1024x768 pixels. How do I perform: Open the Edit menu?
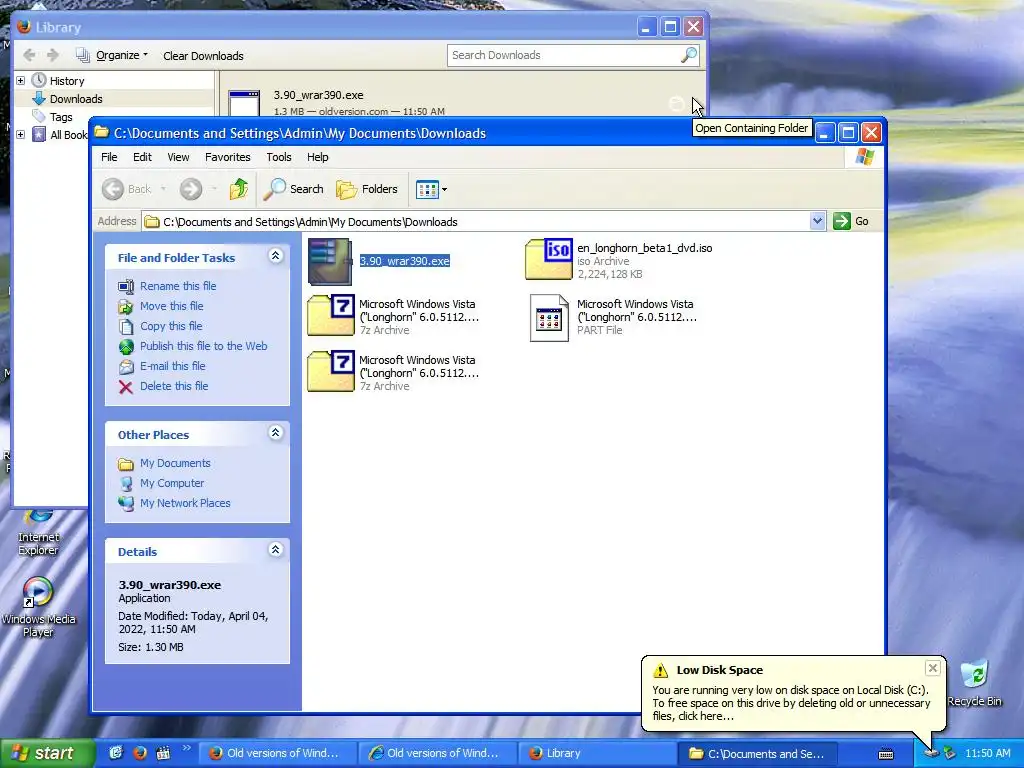point(142,157)
